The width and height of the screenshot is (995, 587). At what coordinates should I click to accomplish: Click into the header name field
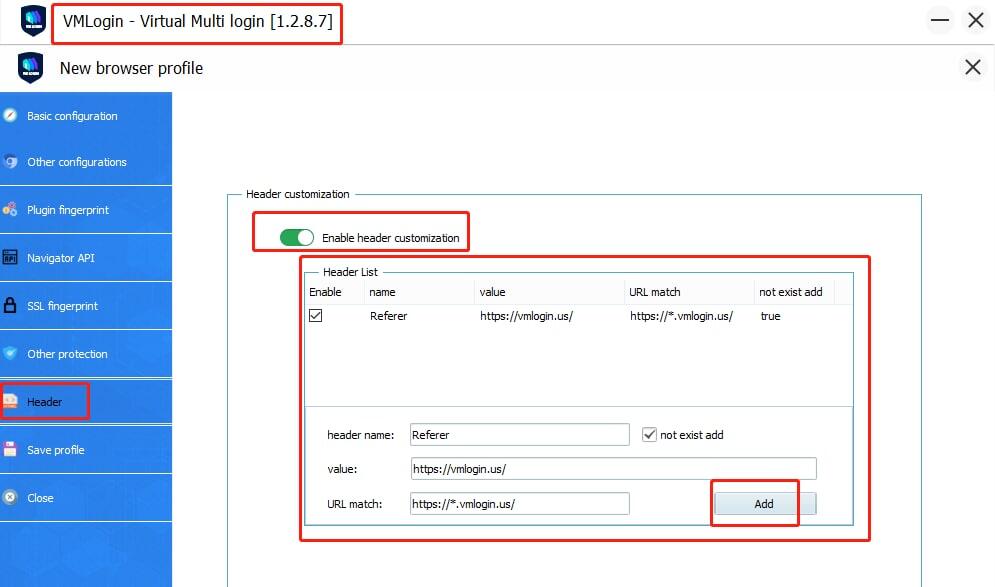click(x=519, y=435)
